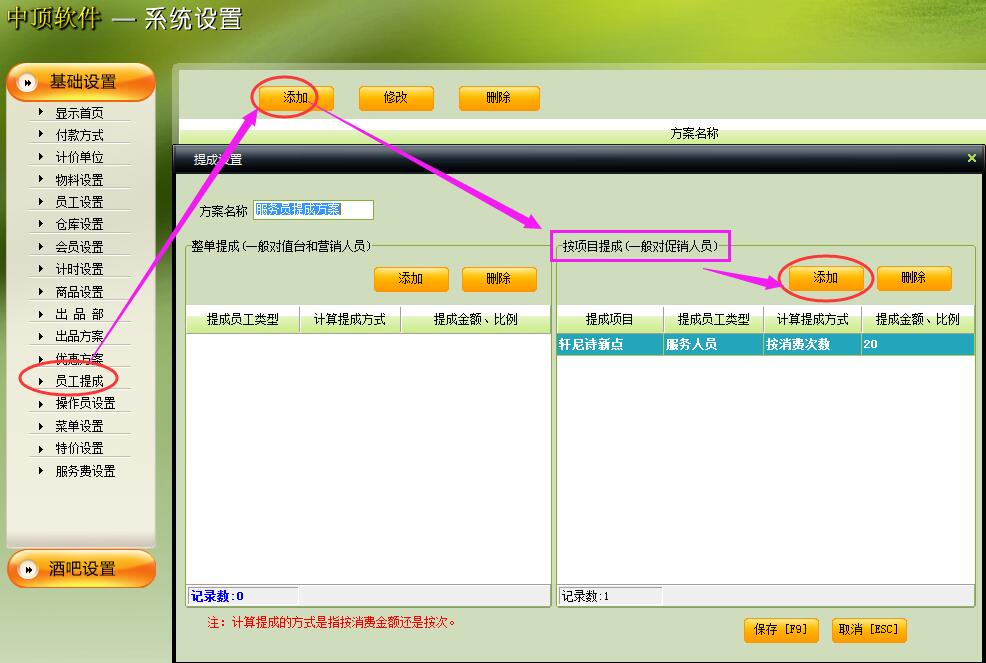Click 删除 under 整单提成 section

[x=499, y=279]
